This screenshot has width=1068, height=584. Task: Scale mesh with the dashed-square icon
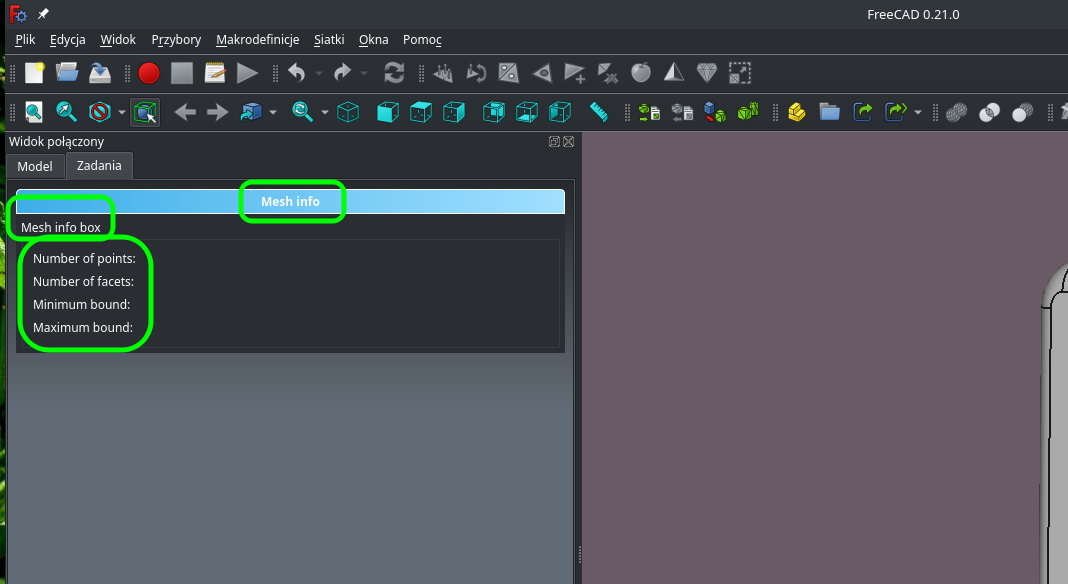point(740,72)
